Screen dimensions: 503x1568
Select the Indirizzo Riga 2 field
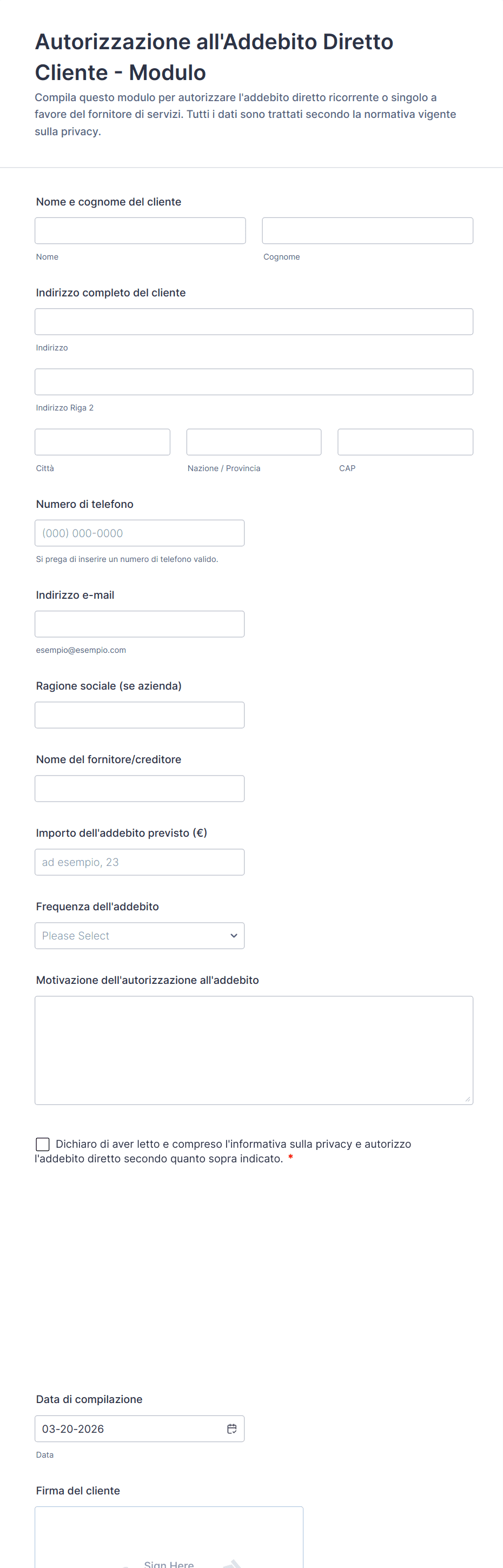[x=253, y=382]
